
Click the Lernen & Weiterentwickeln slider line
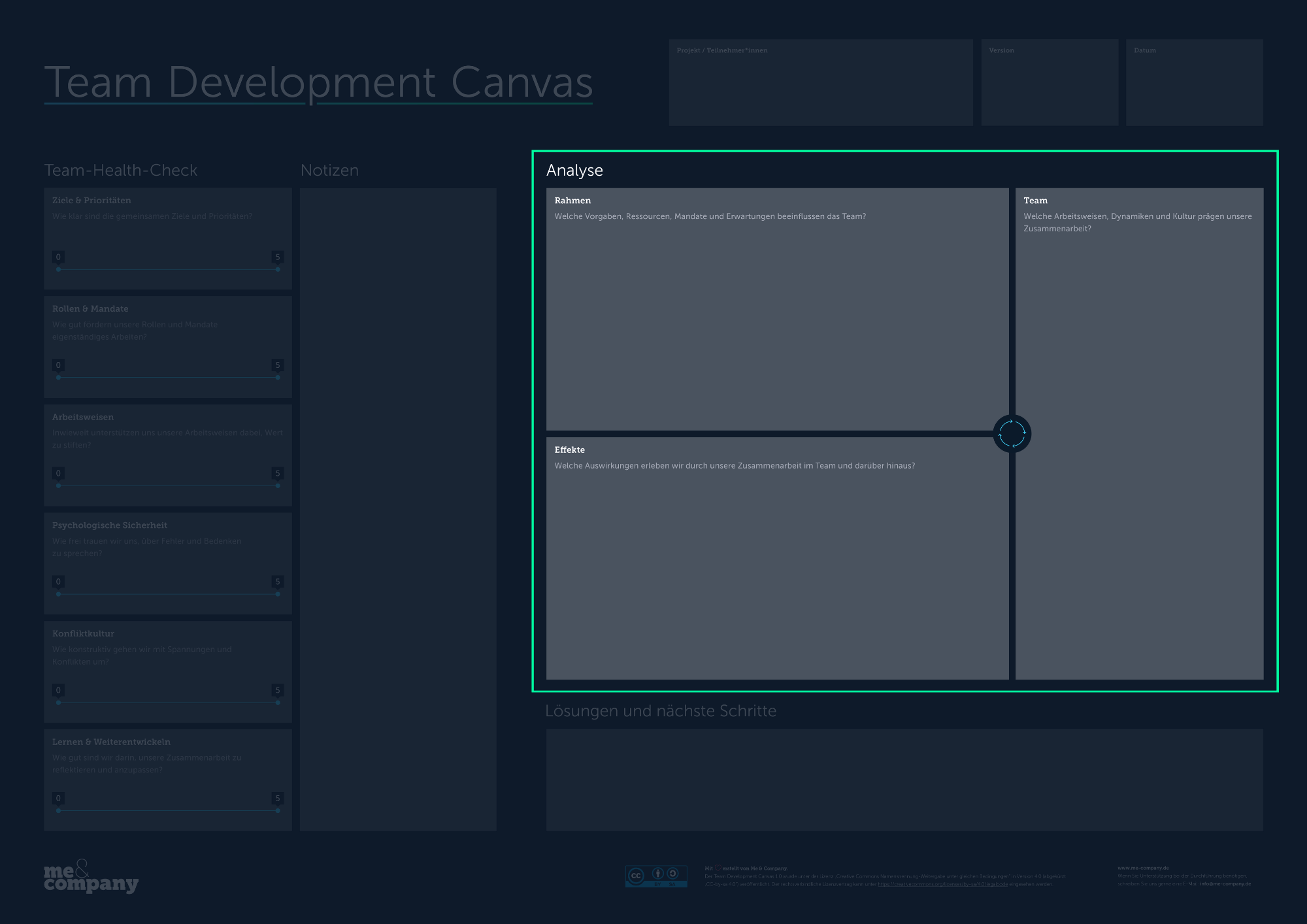pyautogui.click(x=168, y=811)
